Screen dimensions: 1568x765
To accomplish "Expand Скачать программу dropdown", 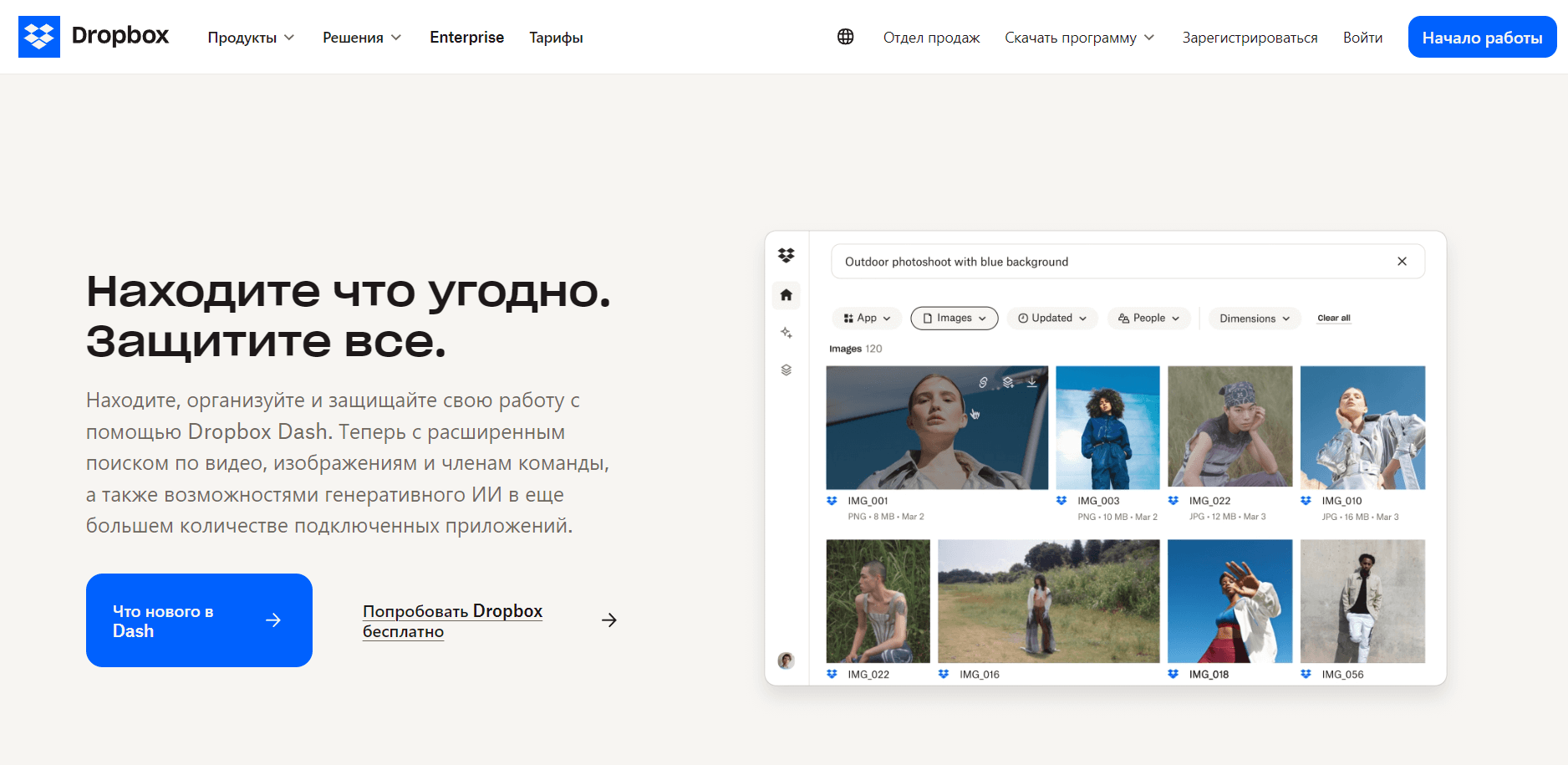I will pos(1079,38).
